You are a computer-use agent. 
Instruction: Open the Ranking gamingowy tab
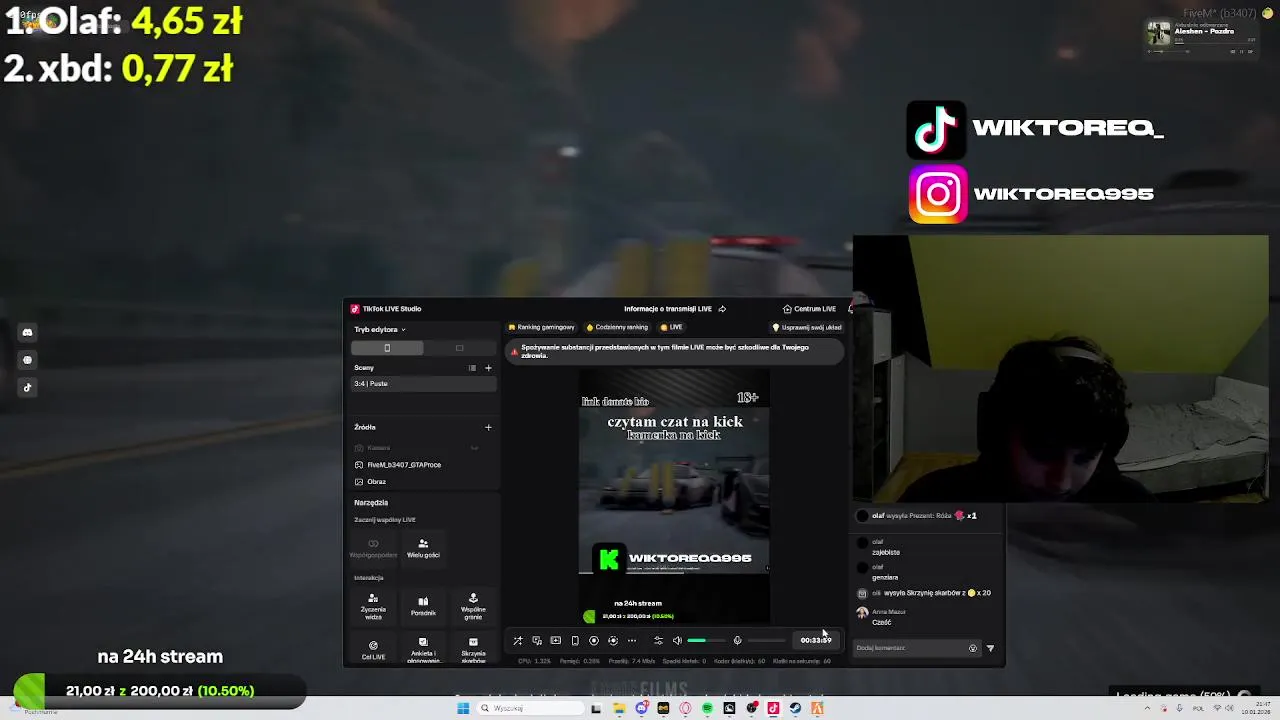coord(542,327)
